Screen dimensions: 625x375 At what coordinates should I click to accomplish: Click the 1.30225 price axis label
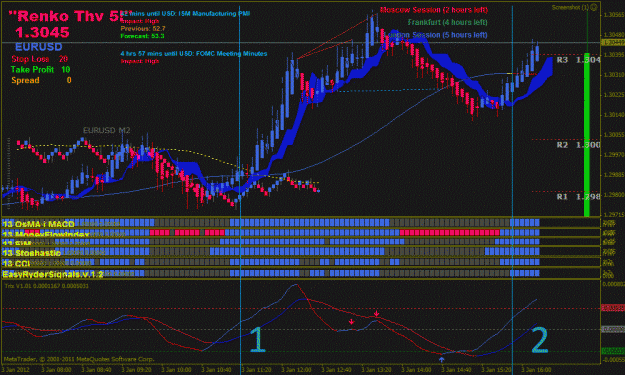coord(614,94)
